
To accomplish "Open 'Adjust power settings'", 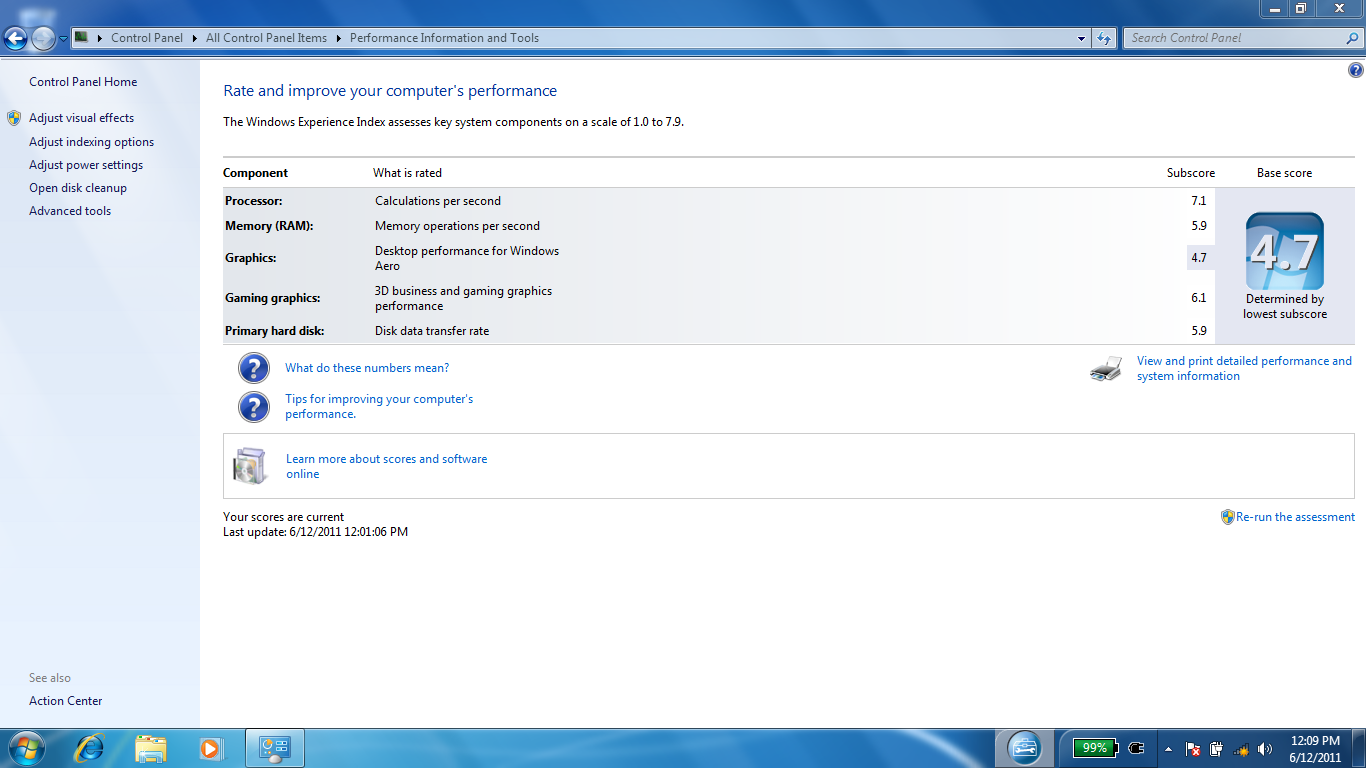I will (x=86, y=165).
